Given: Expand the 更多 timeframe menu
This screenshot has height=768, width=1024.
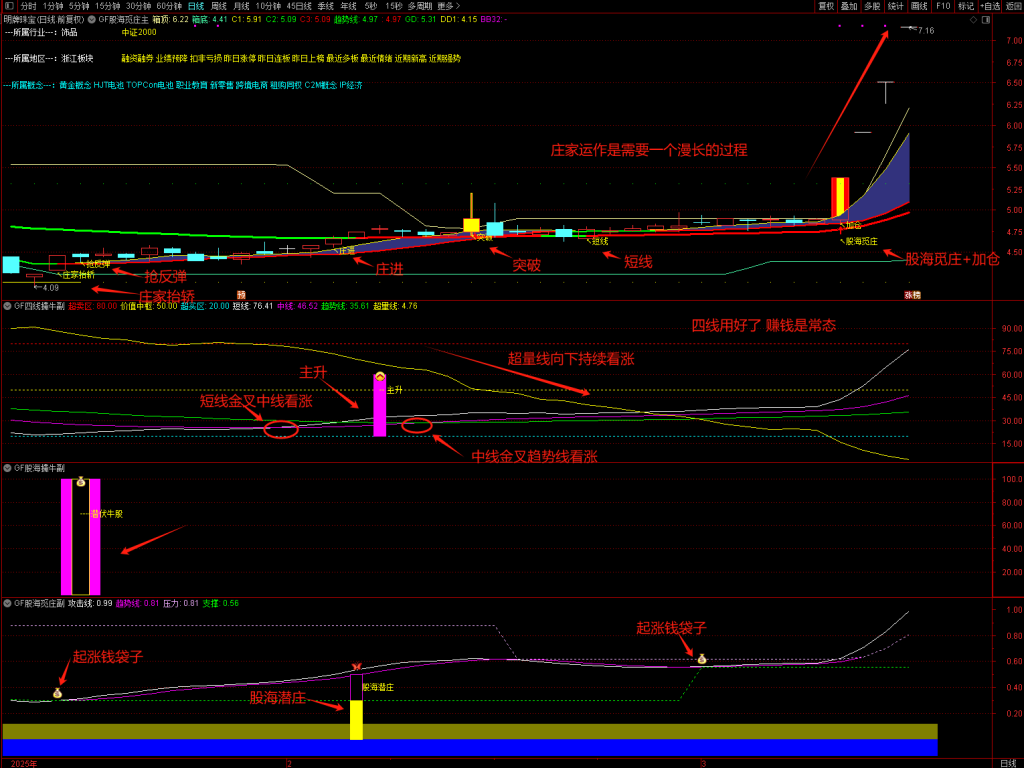Looking at the screenshot, I should pos(446,6).
